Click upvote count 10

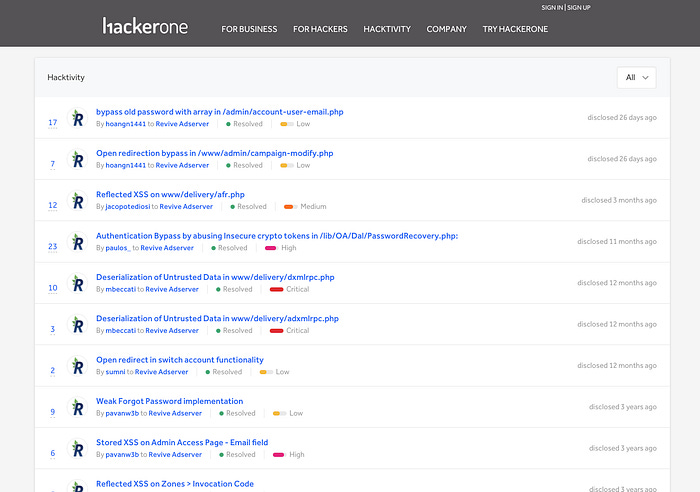[x=53, y=288]
